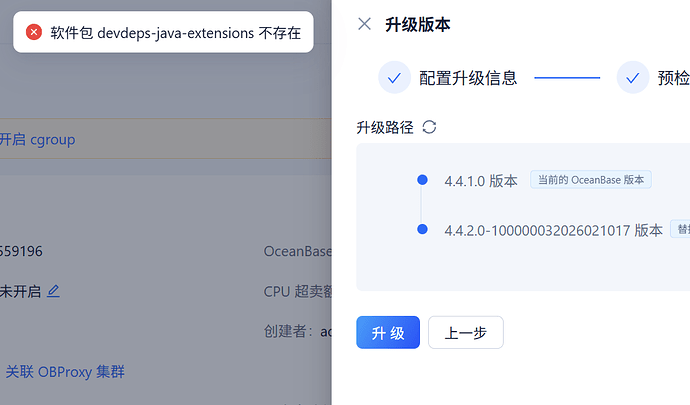
Task: Click the 当前的 OceanBase 版本 tag
Action: coord(591,180)
